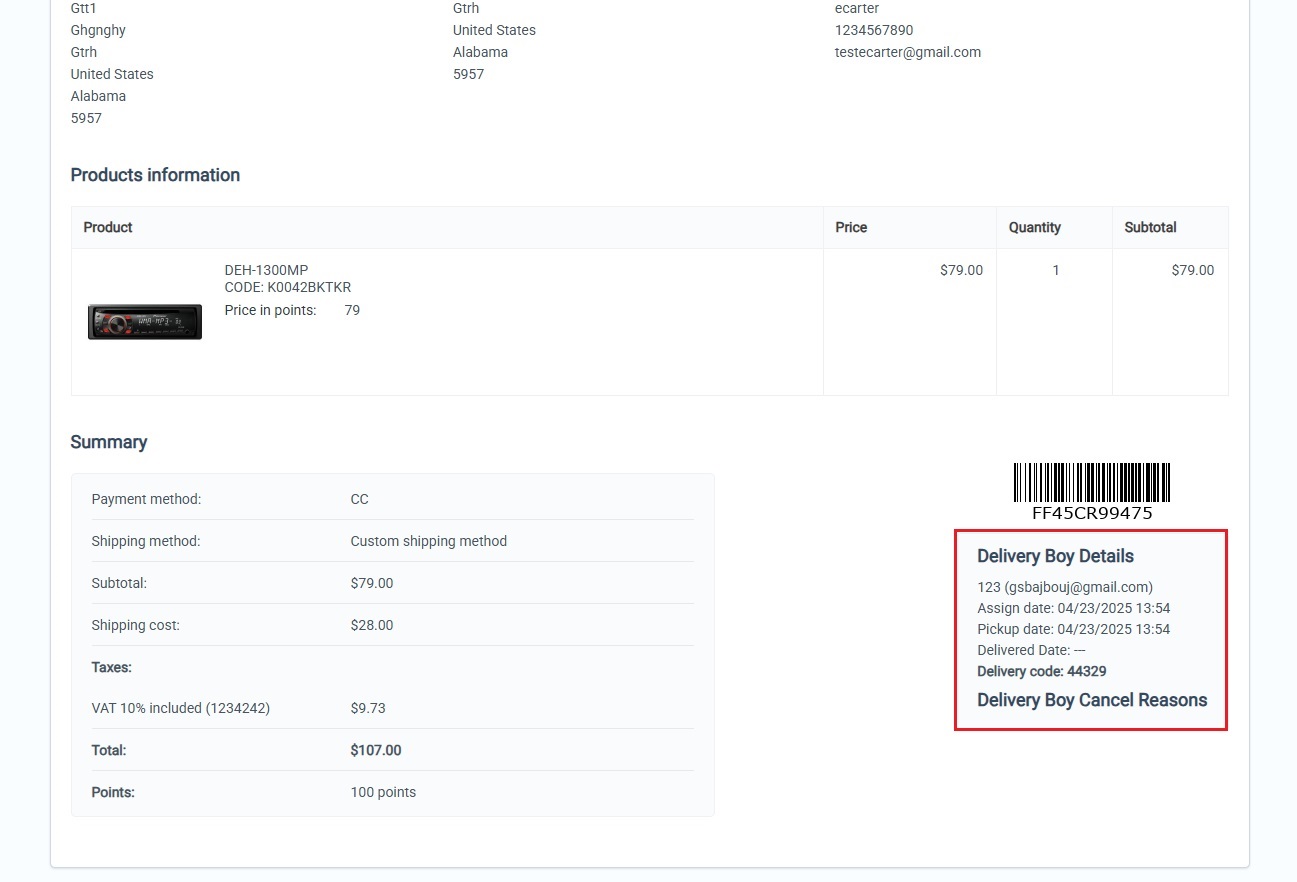Select the Custom shipping method value

pyautogui.click(x=428, y=541)
